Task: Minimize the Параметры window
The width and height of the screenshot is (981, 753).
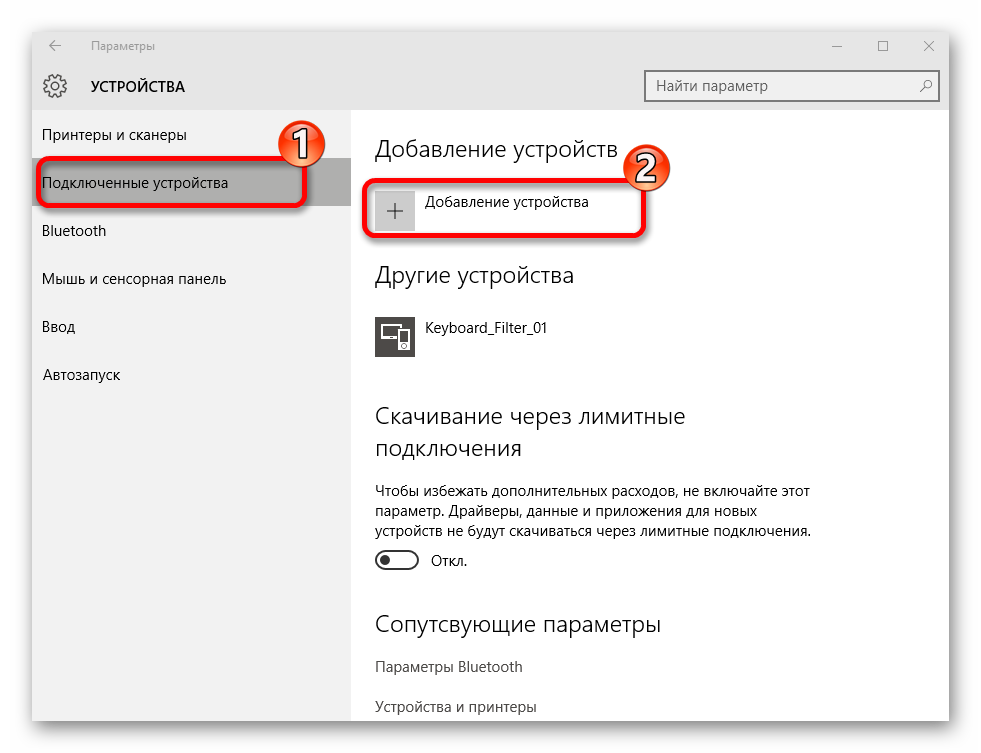Action: 836,46
